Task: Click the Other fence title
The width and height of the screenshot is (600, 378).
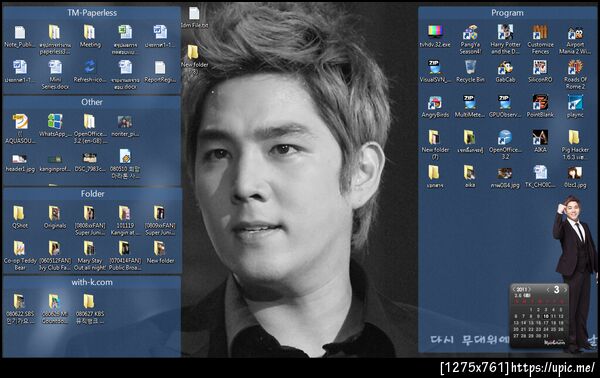Action: tap(92, 102)
